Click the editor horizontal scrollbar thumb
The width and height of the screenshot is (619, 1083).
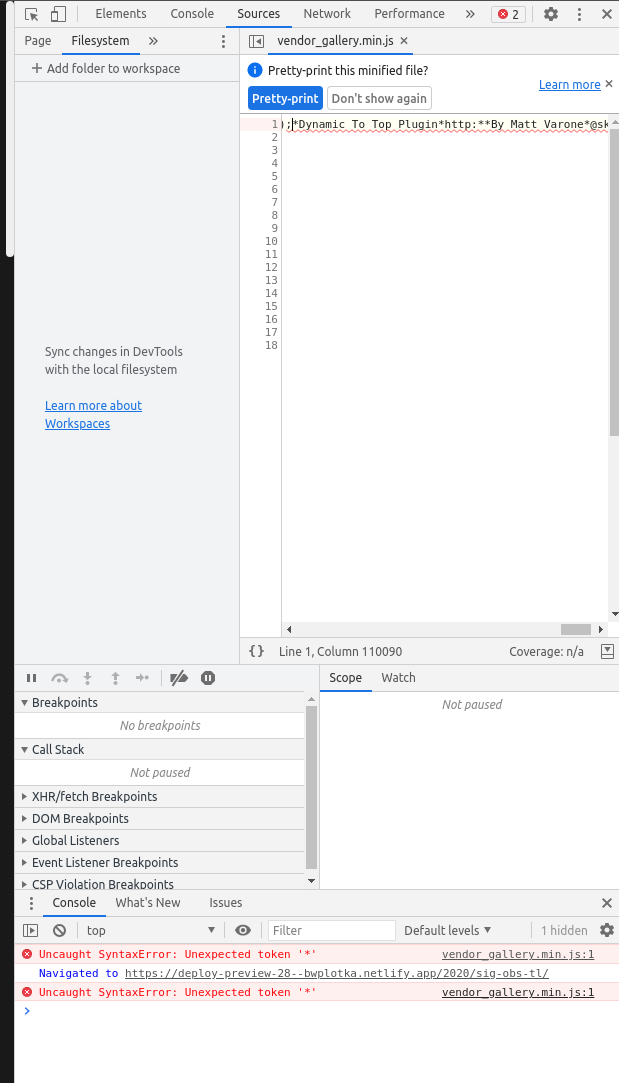coord(575,629)
